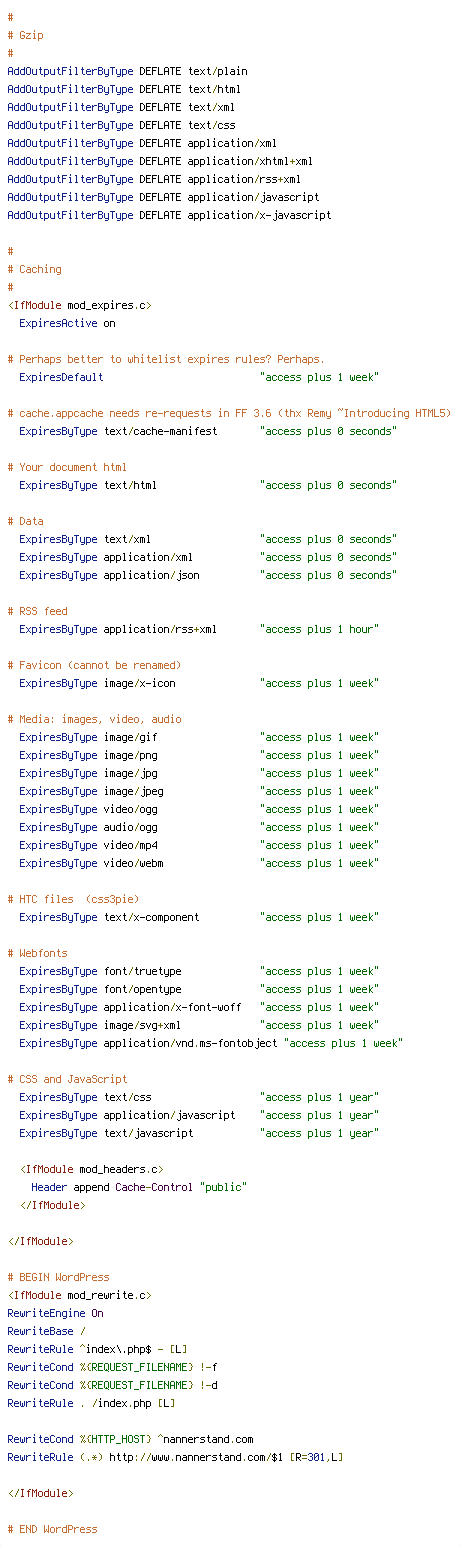The width and height of the screenshot is (460, 1546).
Task: Click the 'application/vnd.ms-fontobject' line
Action: [x=211, y=1043]
